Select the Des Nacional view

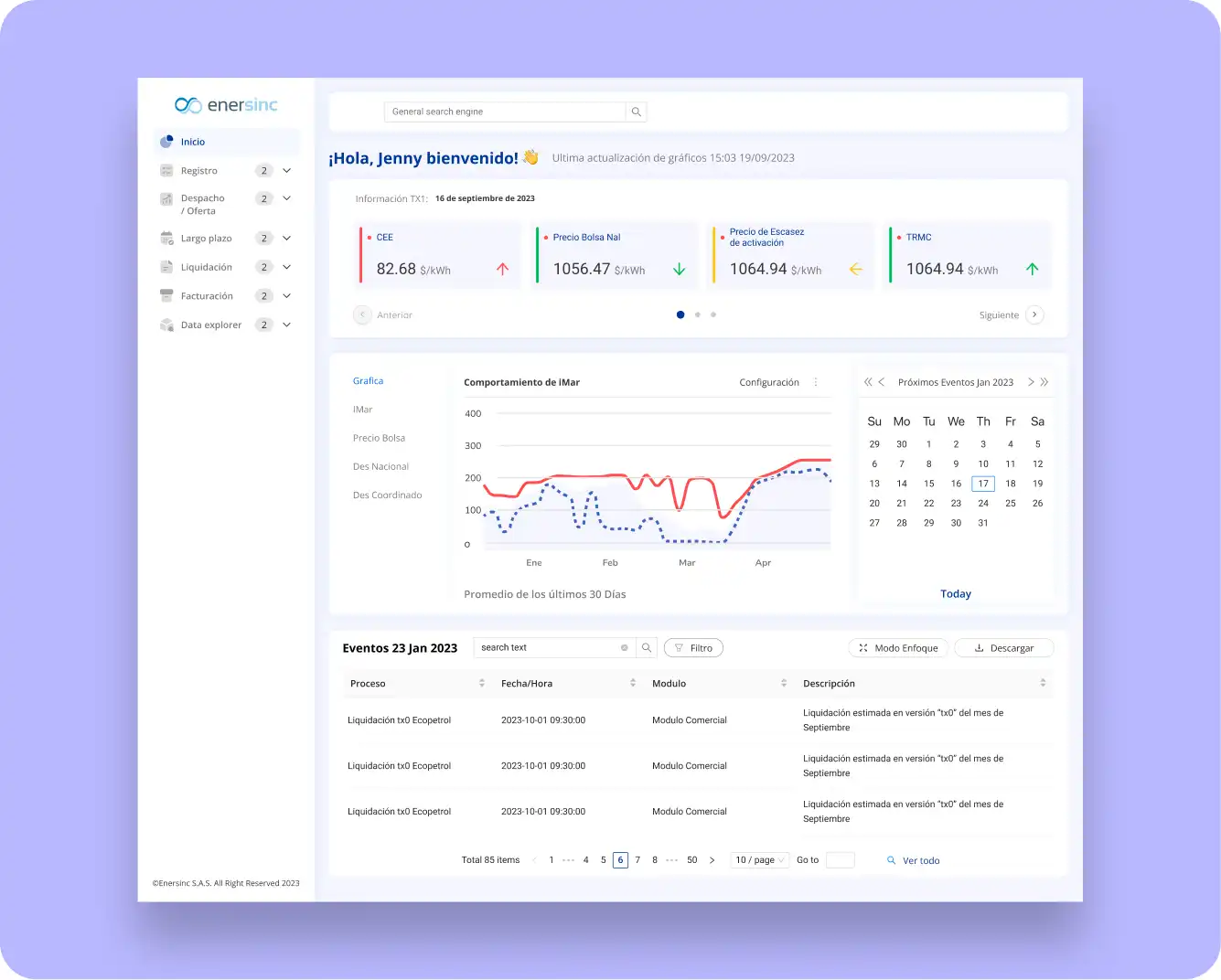[380, 466]
